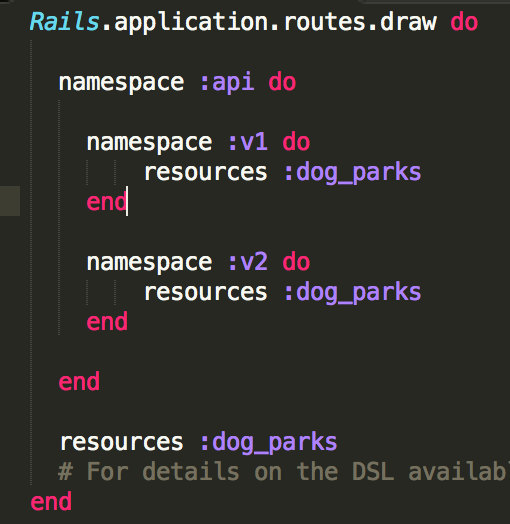Viewport: 510px width, 524px height.
Task: Click :dog_parks under namespace v2
Action: 353,293
